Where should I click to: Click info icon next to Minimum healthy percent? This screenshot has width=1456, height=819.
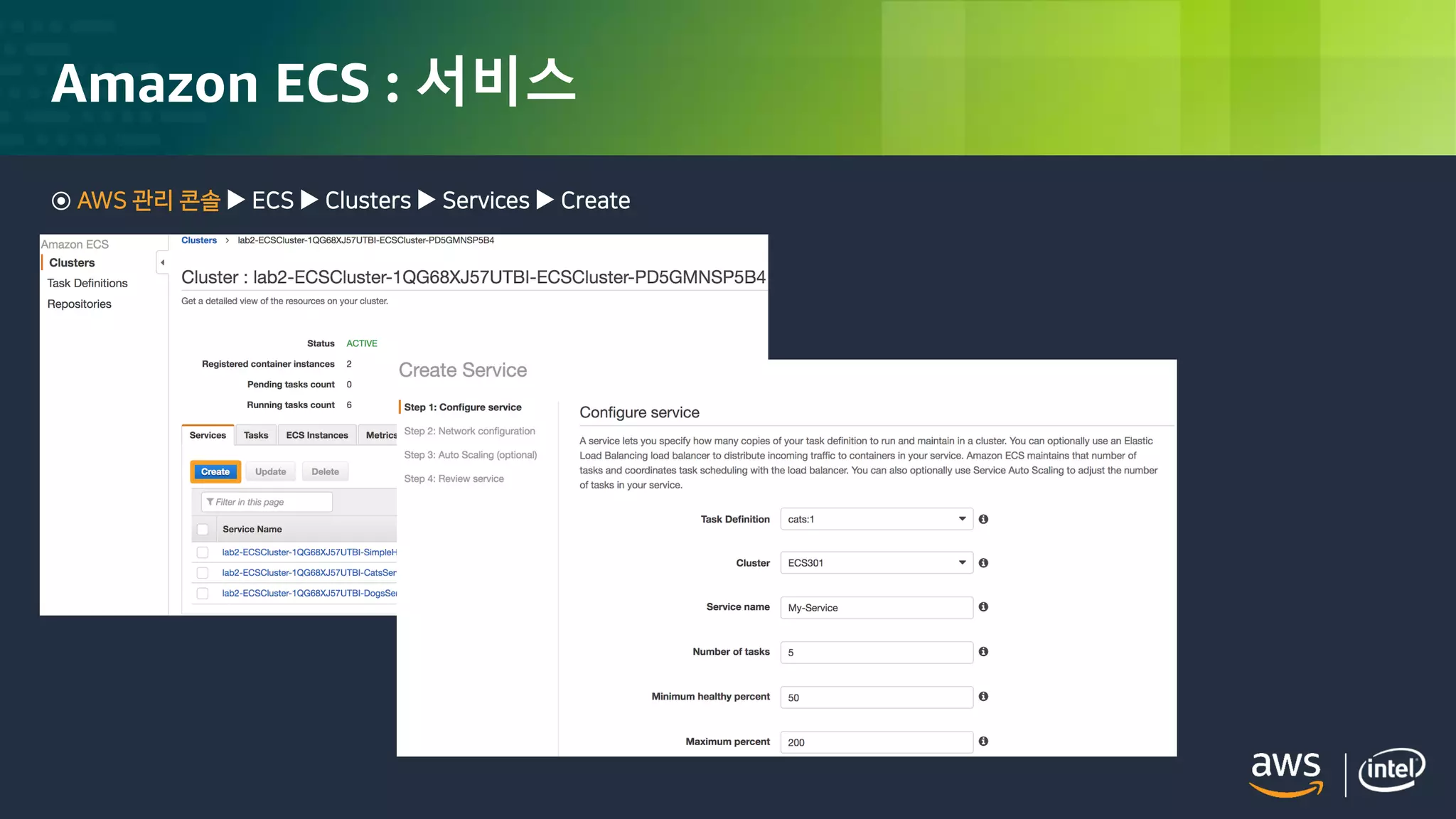[983, 696]
